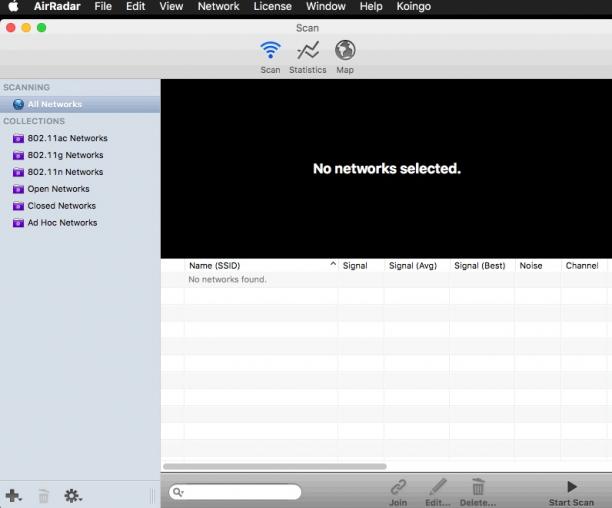Sort by the Name (SSID) column arrow
This screenshot has height=508, width=612.
pos(333,264)
